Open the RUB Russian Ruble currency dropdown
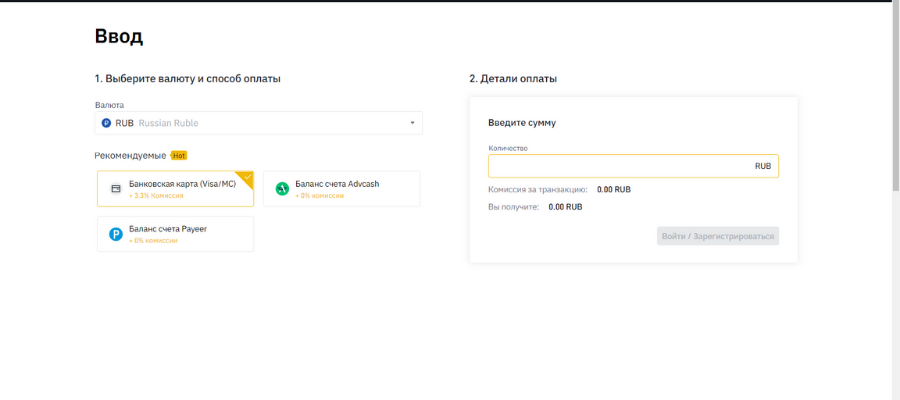900x400 pixels. (258, 123)
